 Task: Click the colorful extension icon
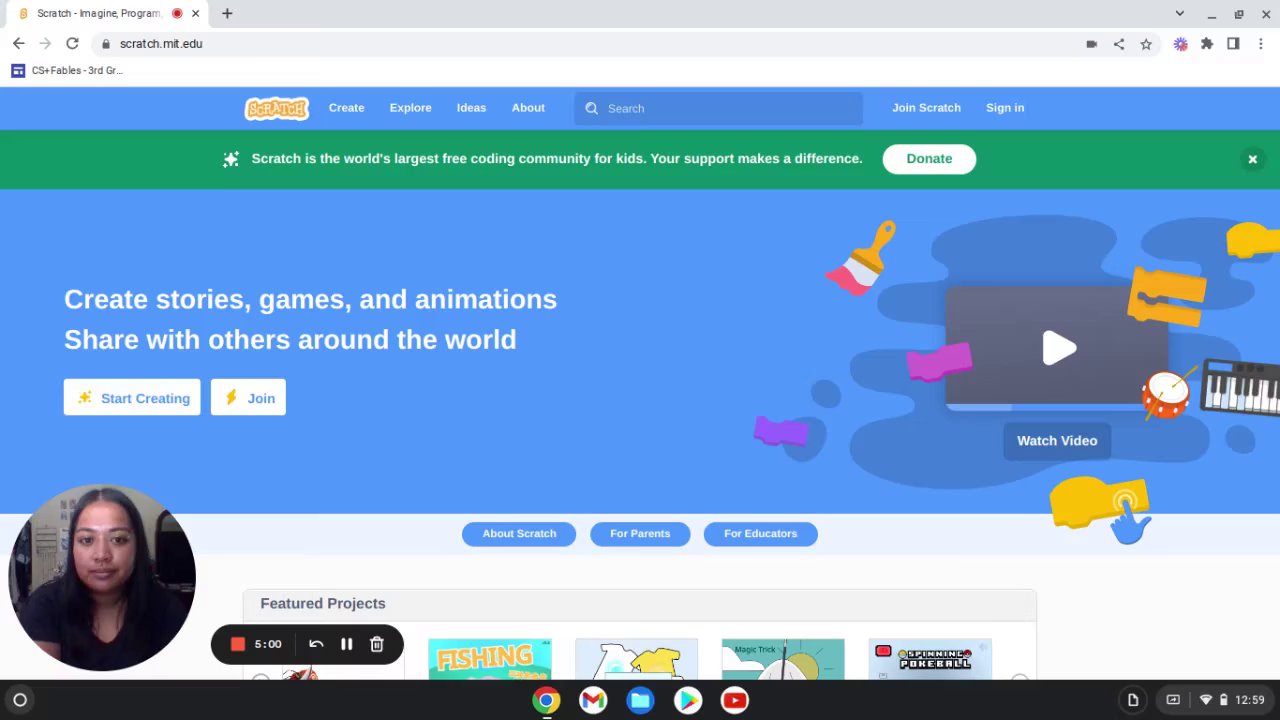1181,44
